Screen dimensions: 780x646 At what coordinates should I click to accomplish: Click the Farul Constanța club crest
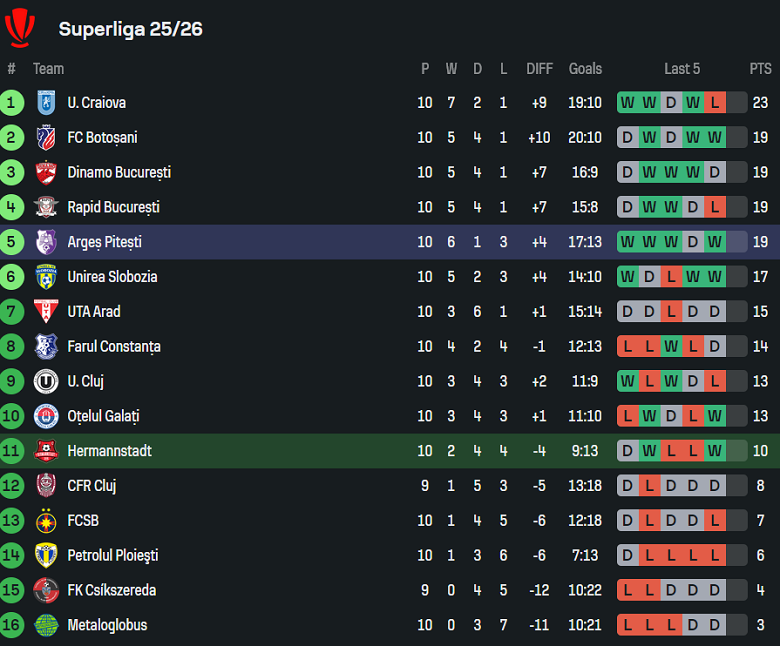[x=46, y=346]
